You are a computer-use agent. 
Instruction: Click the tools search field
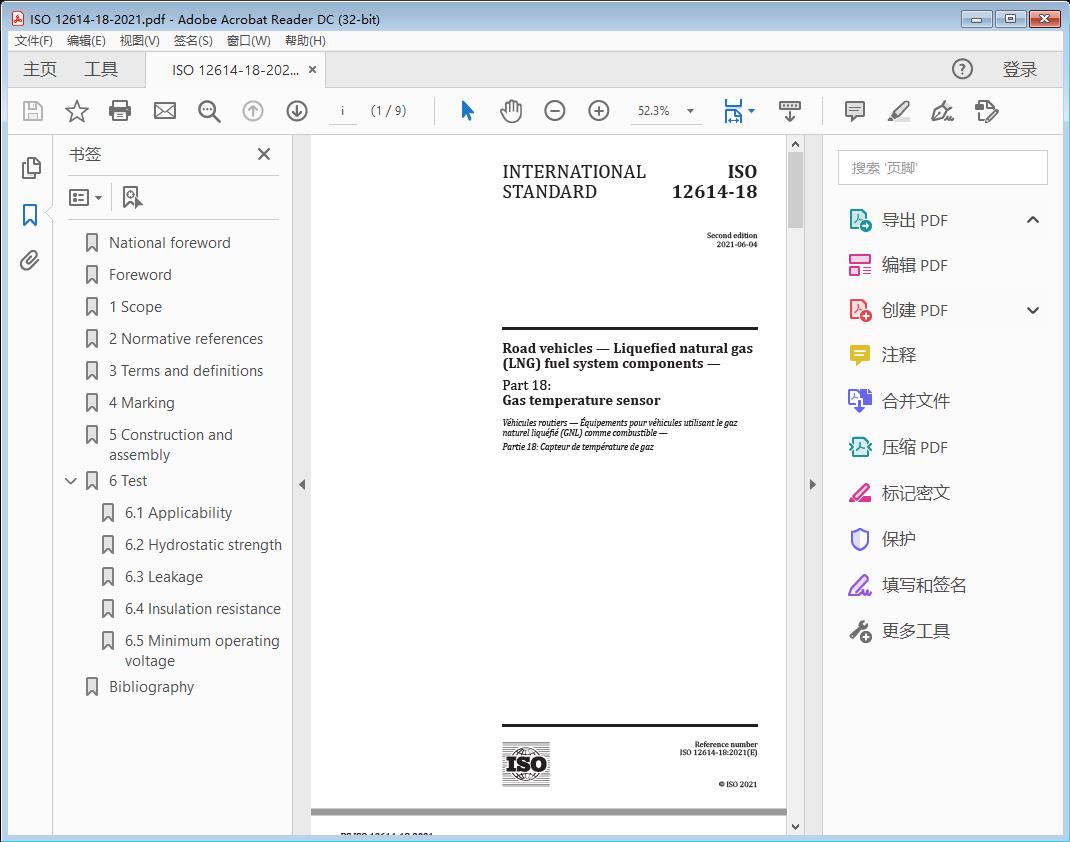coord(942,168)
